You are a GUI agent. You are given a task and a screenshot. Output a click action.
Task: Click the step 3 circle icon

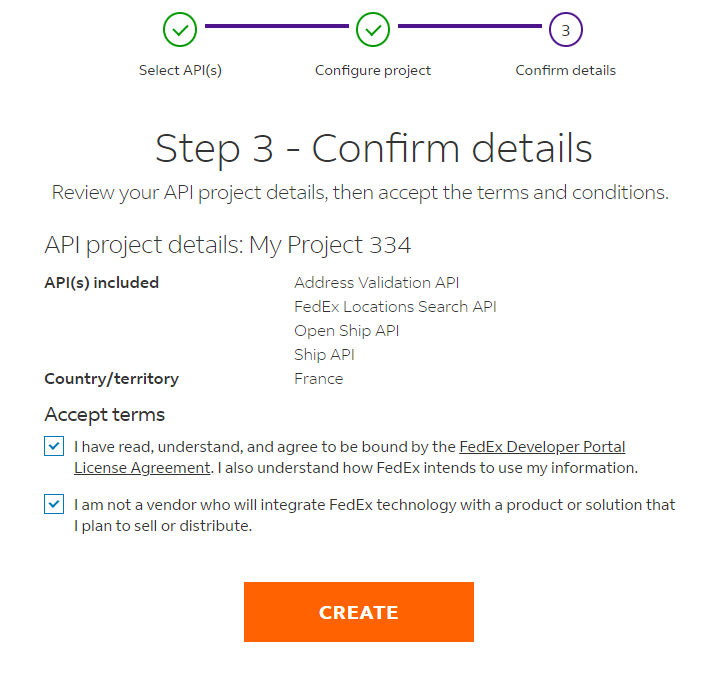[566, 30]
